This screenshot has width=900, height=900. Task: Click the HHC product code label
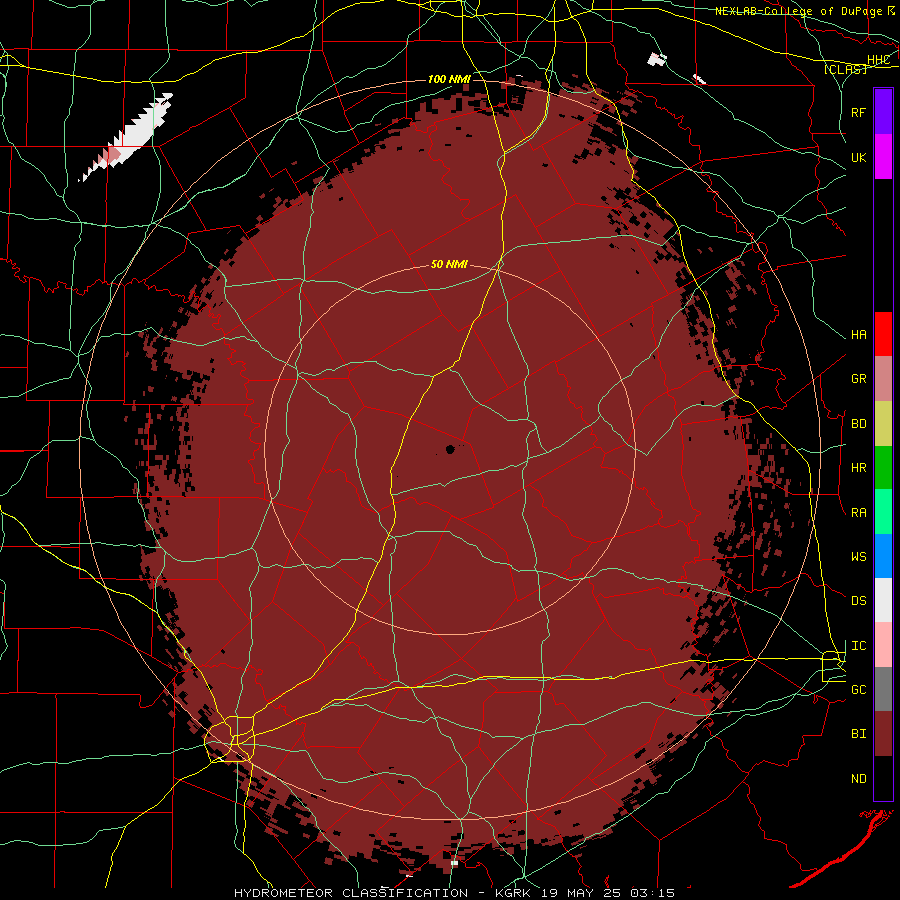point(878,60)
